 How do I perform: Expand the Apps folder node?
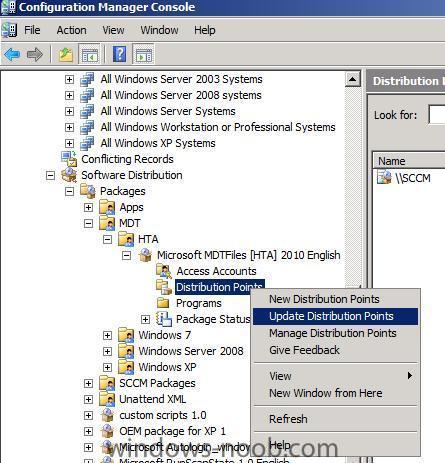[x=88, y=207]
